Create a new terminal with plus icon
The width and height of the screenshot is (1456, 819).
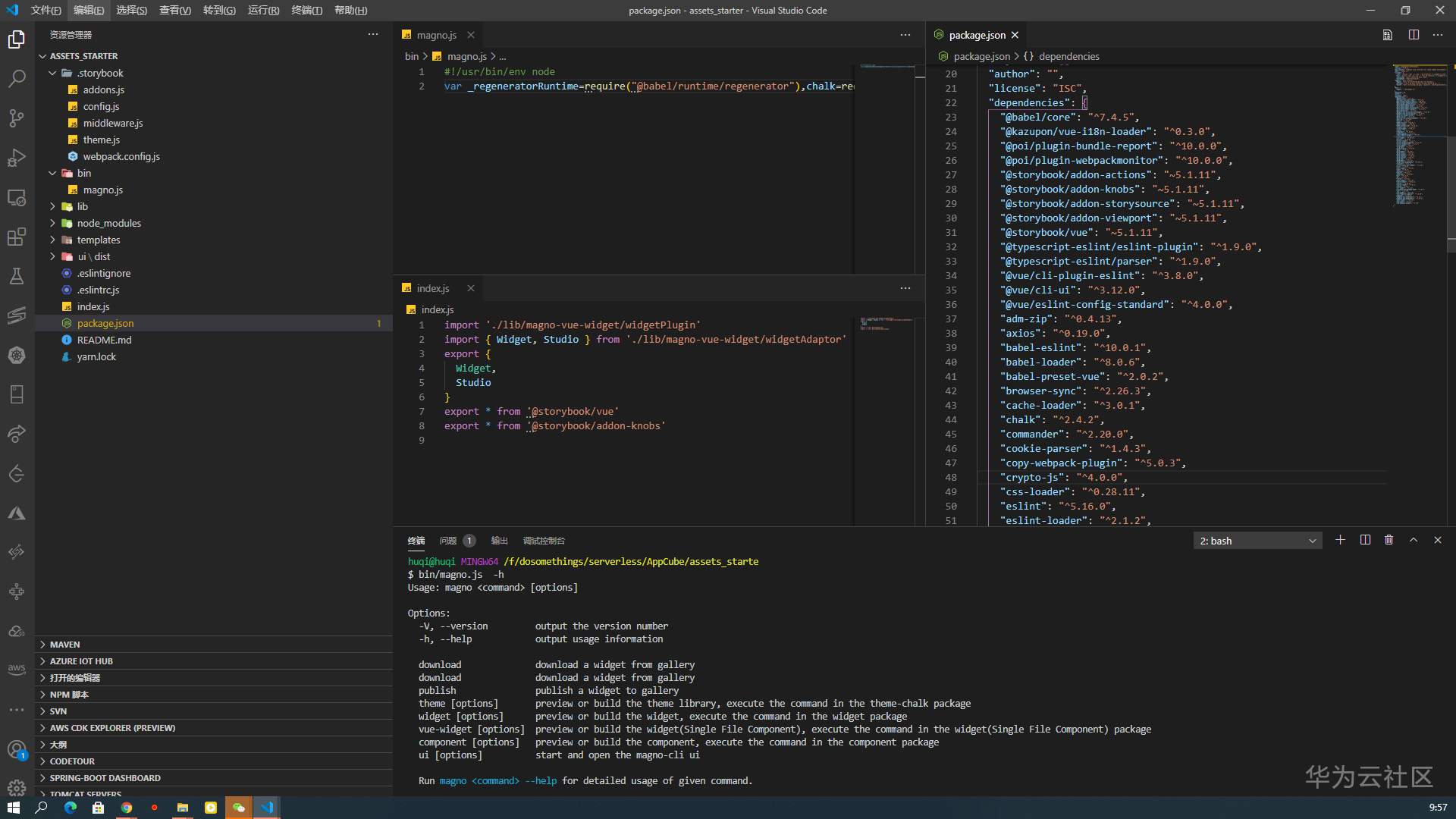tap(1340, 540)
